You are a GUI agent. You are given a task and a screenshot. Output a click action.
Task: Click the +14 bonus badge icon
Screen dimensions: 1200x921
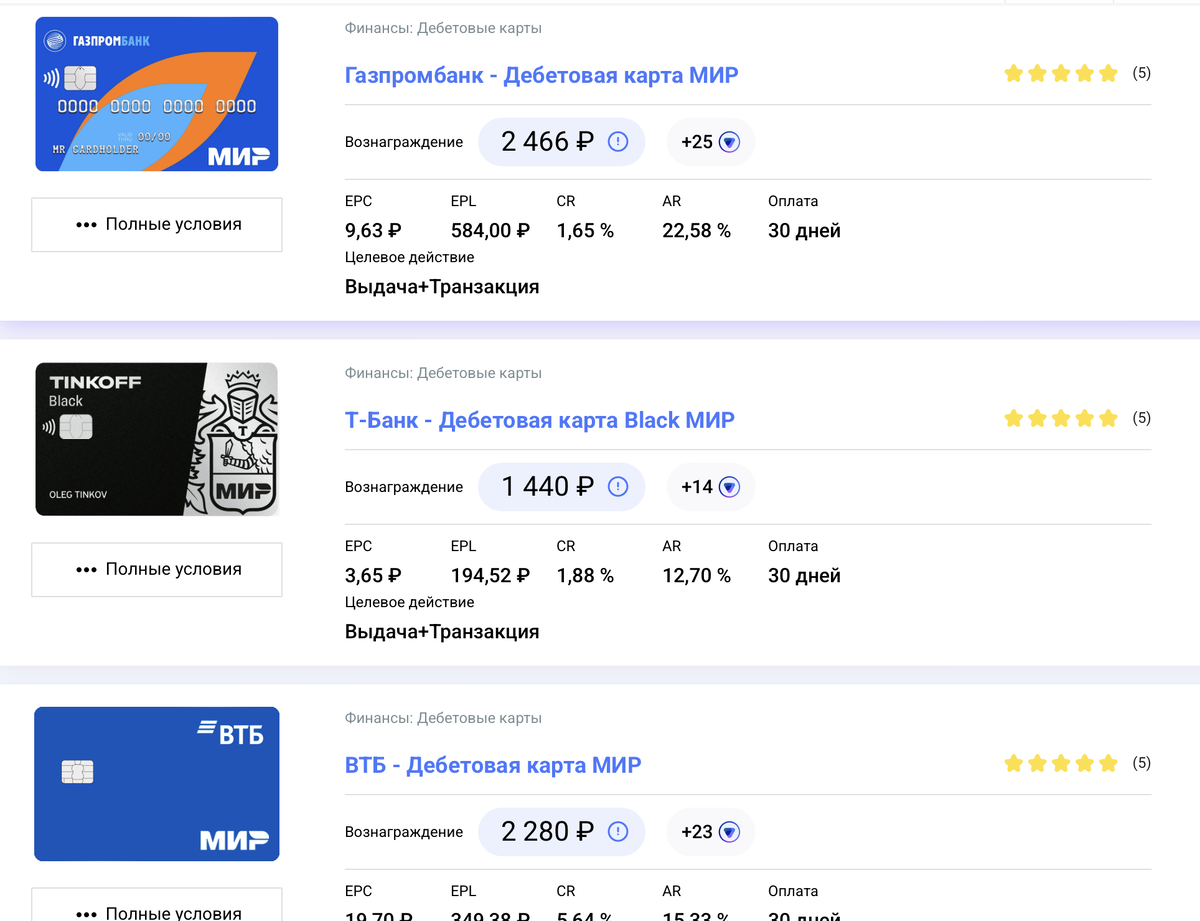(x=729, y=487)
